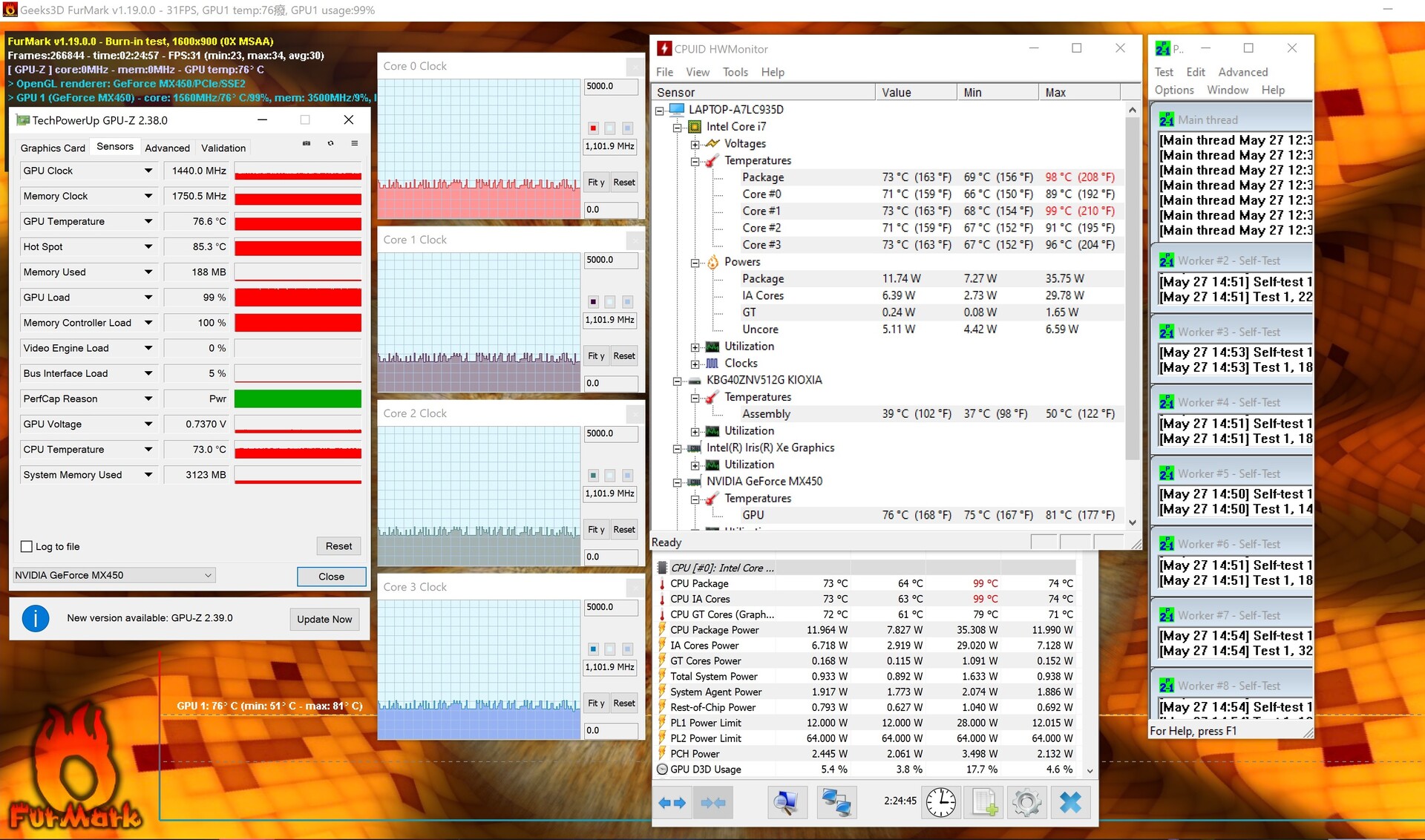Enable Log to file checkbox
Screen dimensions: 1425x840
point(27,547)
